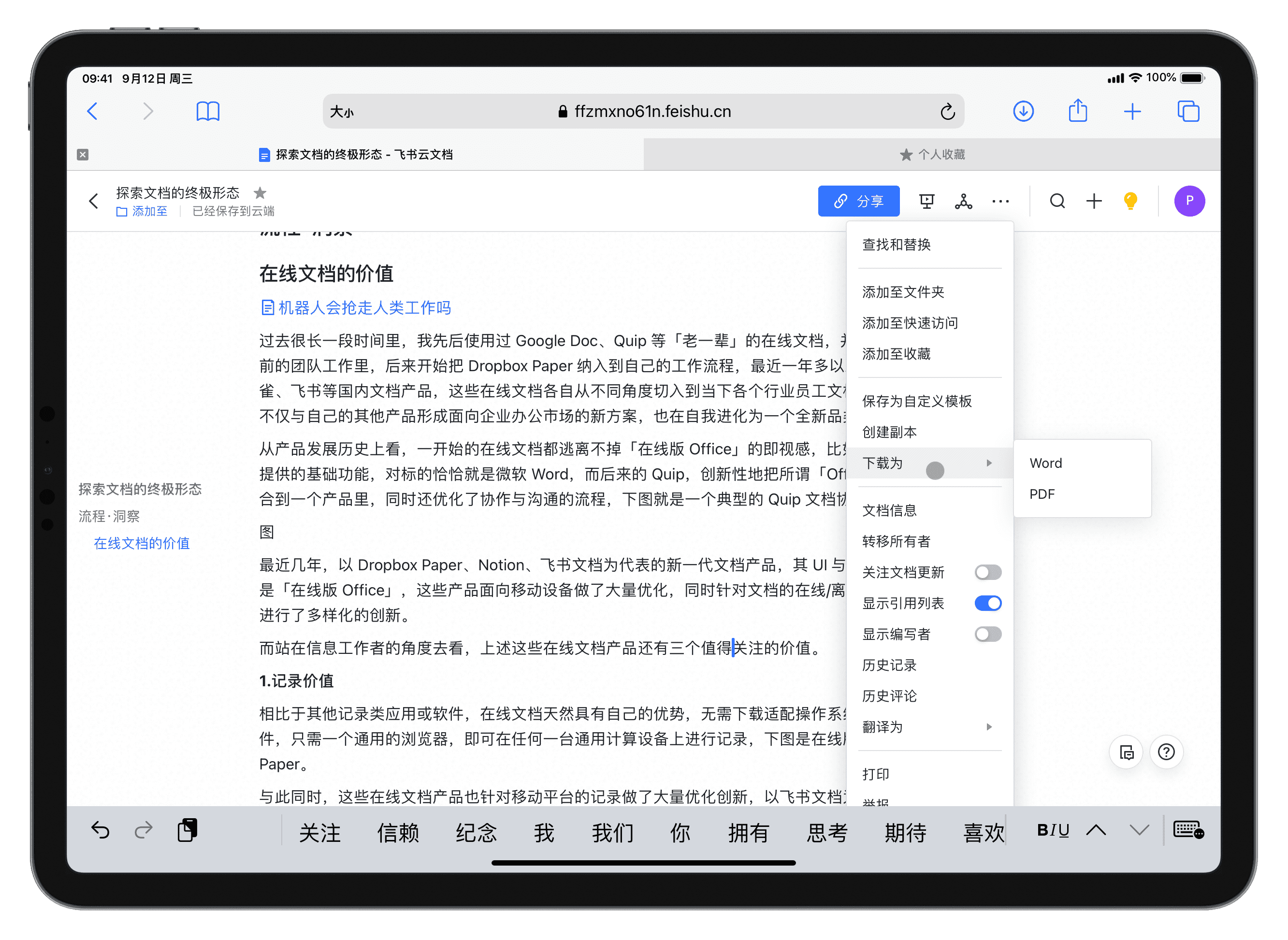
Task: Open the B I U formatting options
Action: click(1053, 830)
